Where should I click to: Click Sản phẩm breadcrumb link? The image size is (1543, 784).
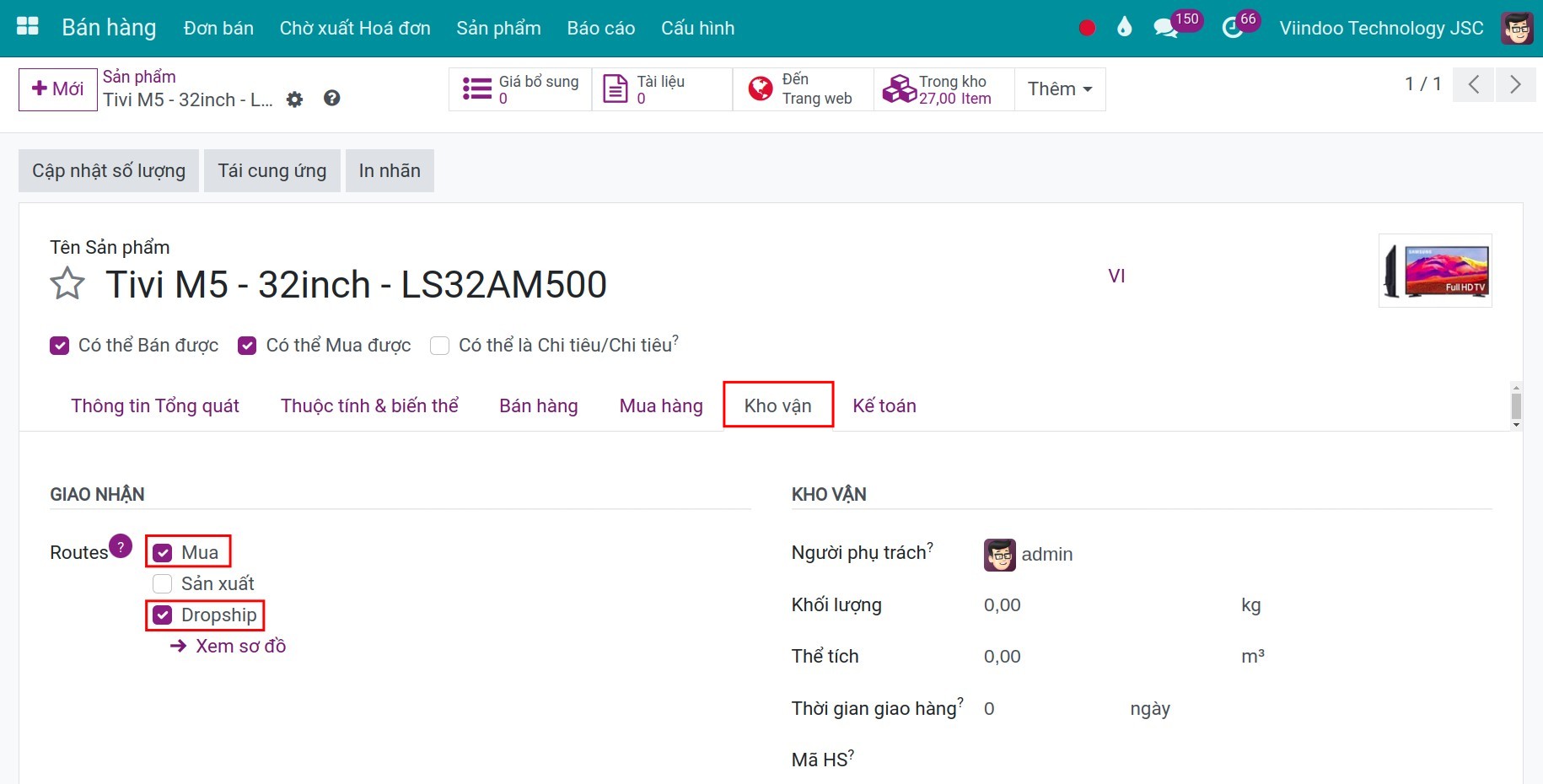pyautogui.click(x=139, y=77)
